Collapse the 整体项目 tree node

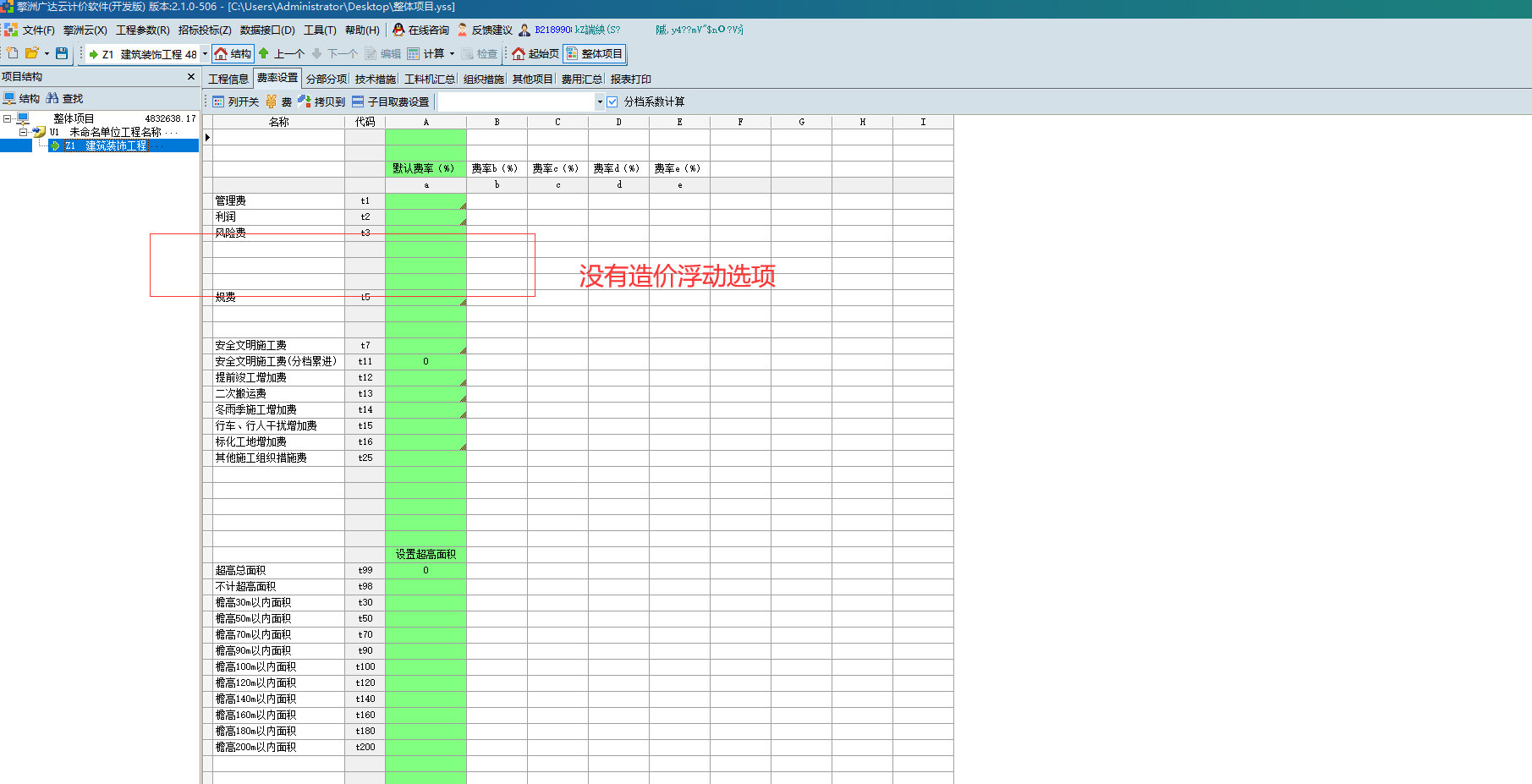[x=7, y=119]
